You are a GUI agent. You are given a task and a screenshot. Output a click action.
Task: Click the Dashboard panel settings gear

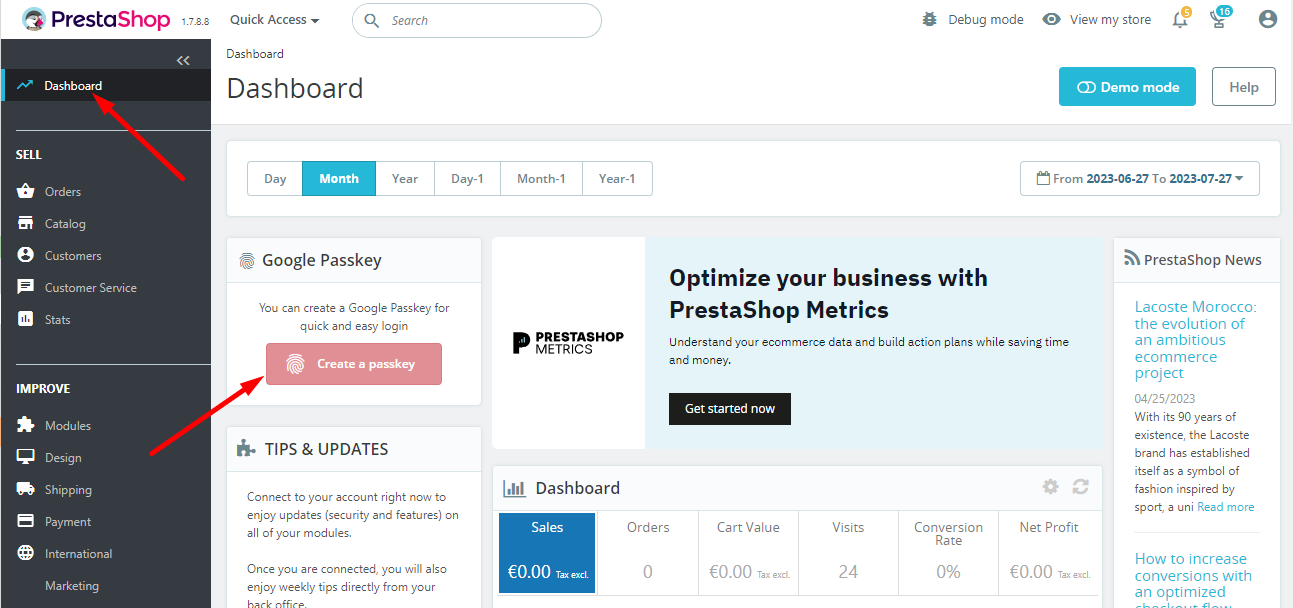point(1050,486)
